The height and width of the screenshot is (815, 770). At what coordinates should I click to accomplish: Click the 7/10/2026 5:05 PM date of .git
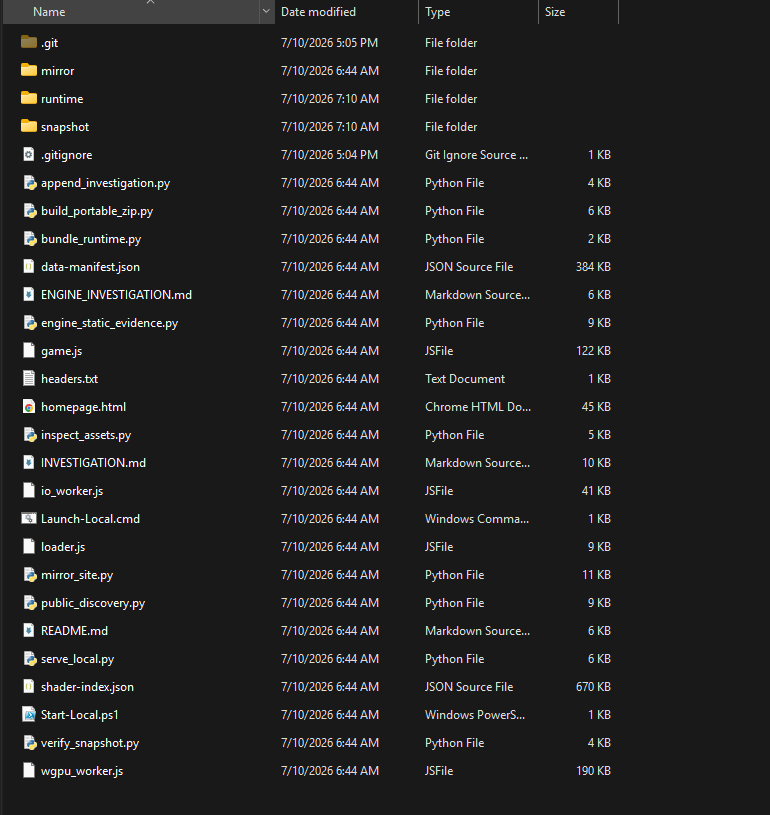tap(330, 43)
